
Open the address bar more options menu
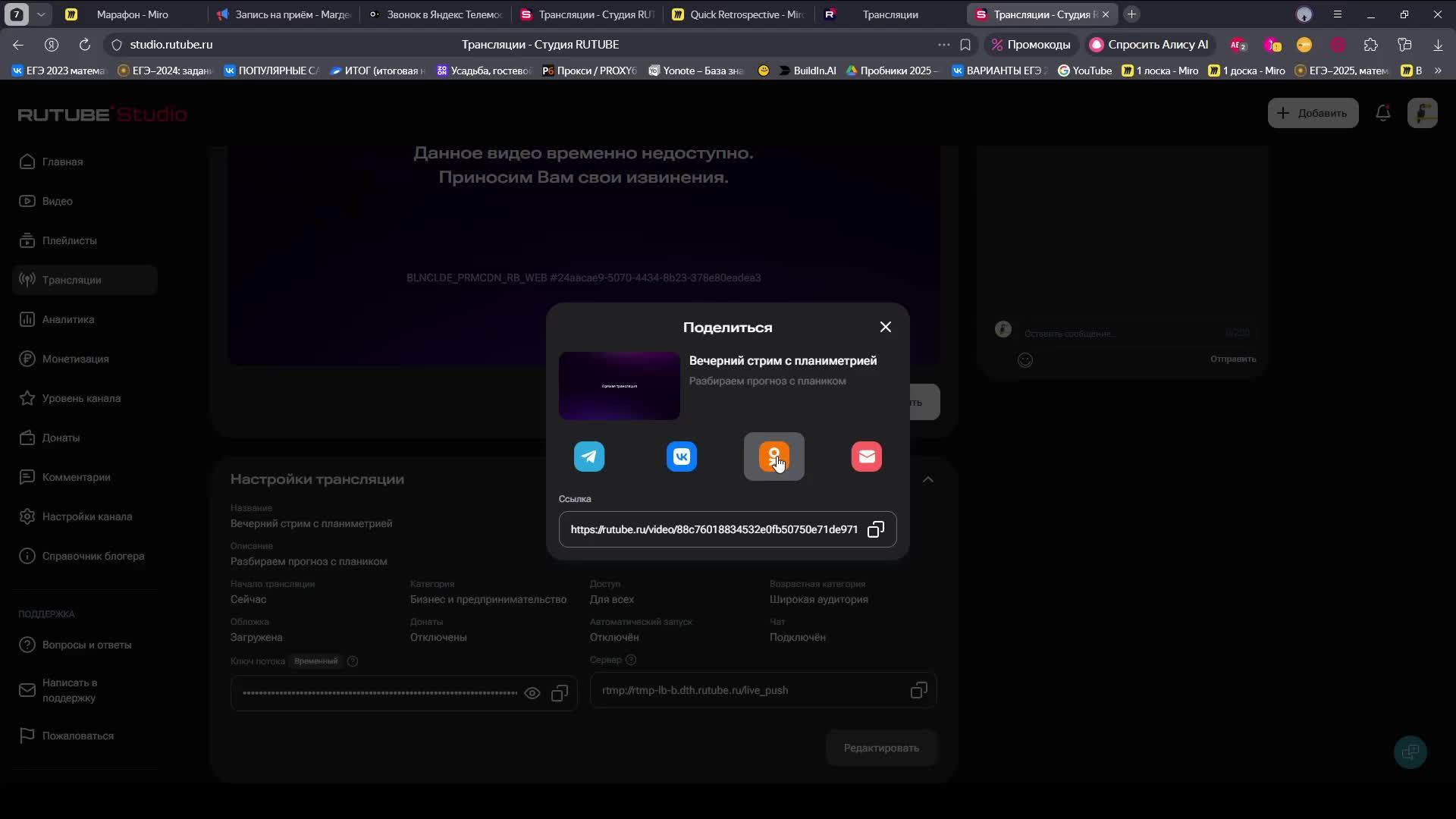click(x=943, y=45)
